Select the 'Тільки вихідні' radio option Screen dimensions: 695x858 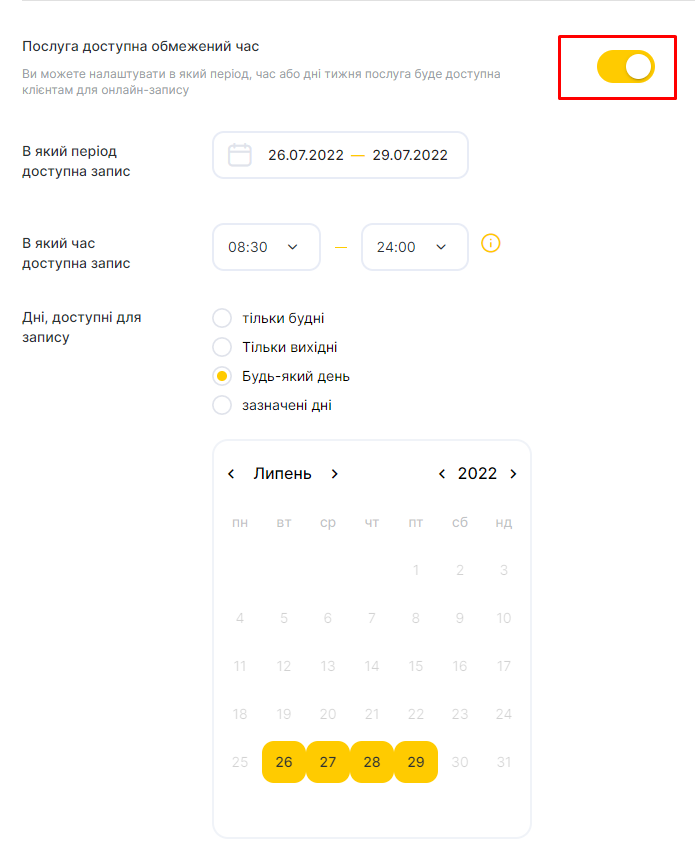(222, 347)
